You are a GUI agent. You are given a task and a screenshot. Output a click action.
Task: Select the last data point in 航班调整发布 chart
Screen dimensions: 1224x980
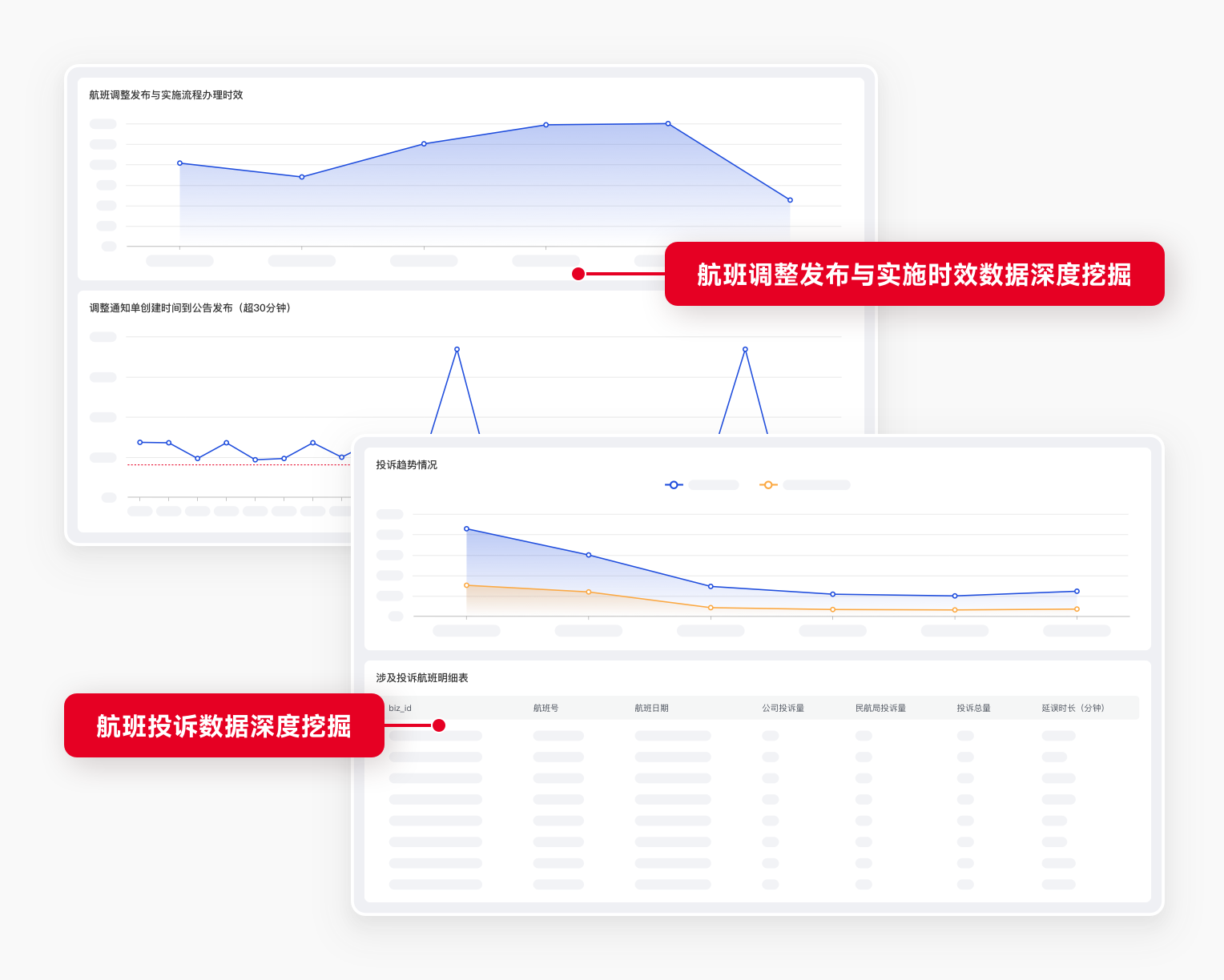pos(790,200)
